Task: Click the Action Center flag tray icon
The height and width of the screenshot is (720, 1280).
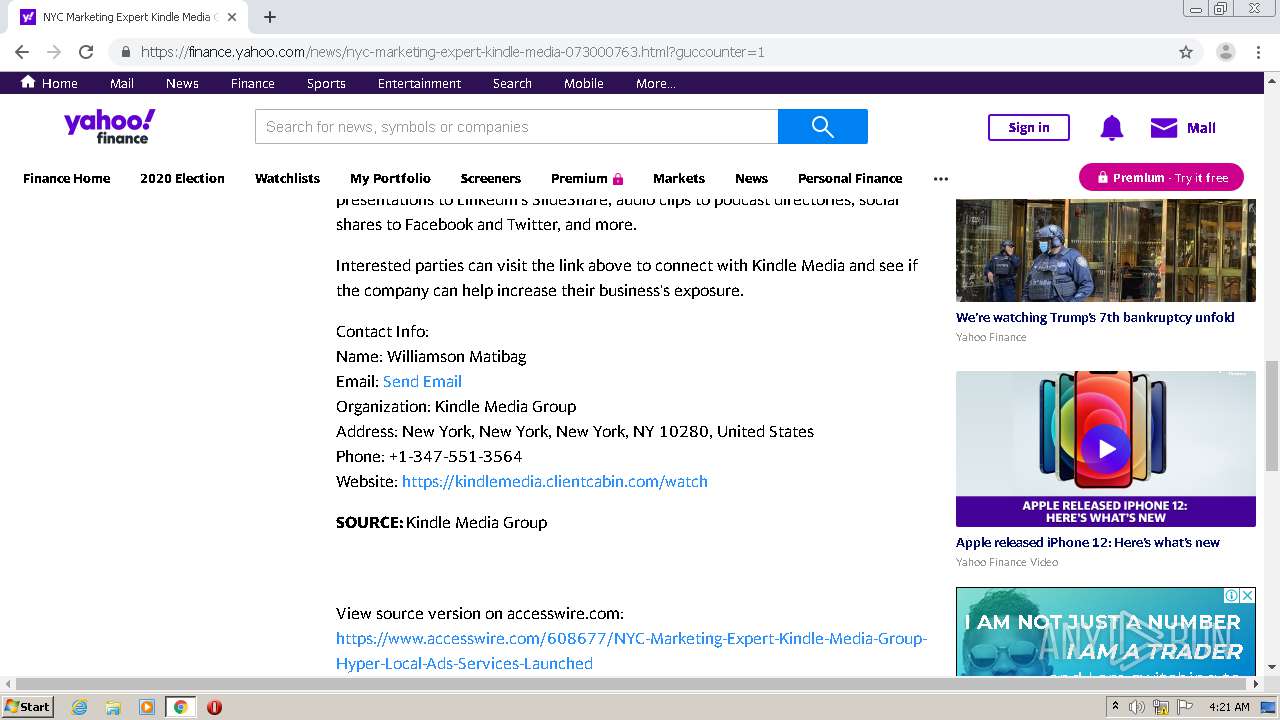Action: tap(1185, 707)
